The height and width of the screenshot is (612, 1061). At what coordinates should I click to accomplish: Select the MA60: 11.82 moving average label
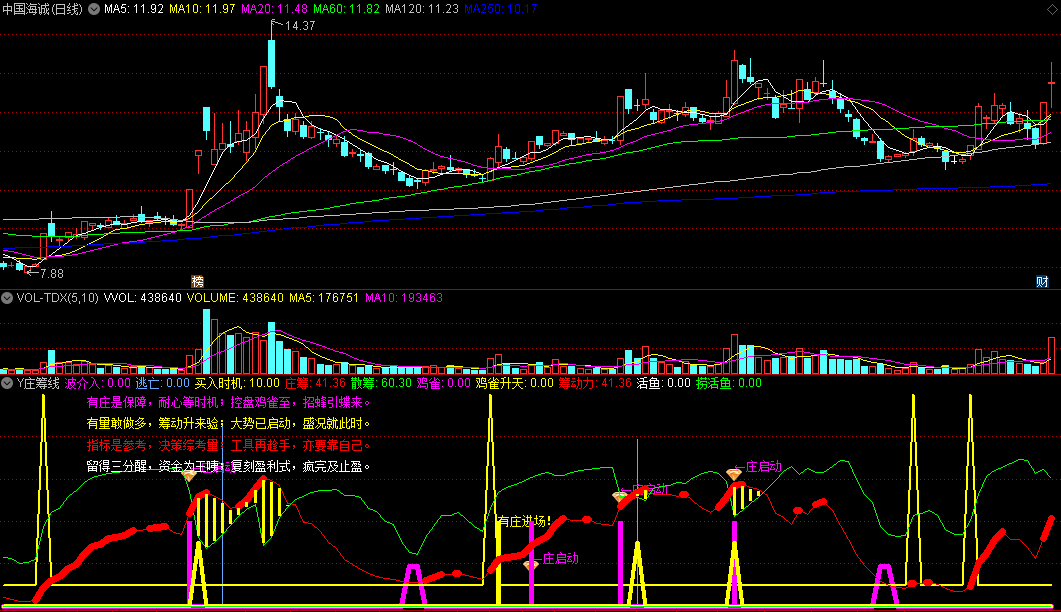346,9
